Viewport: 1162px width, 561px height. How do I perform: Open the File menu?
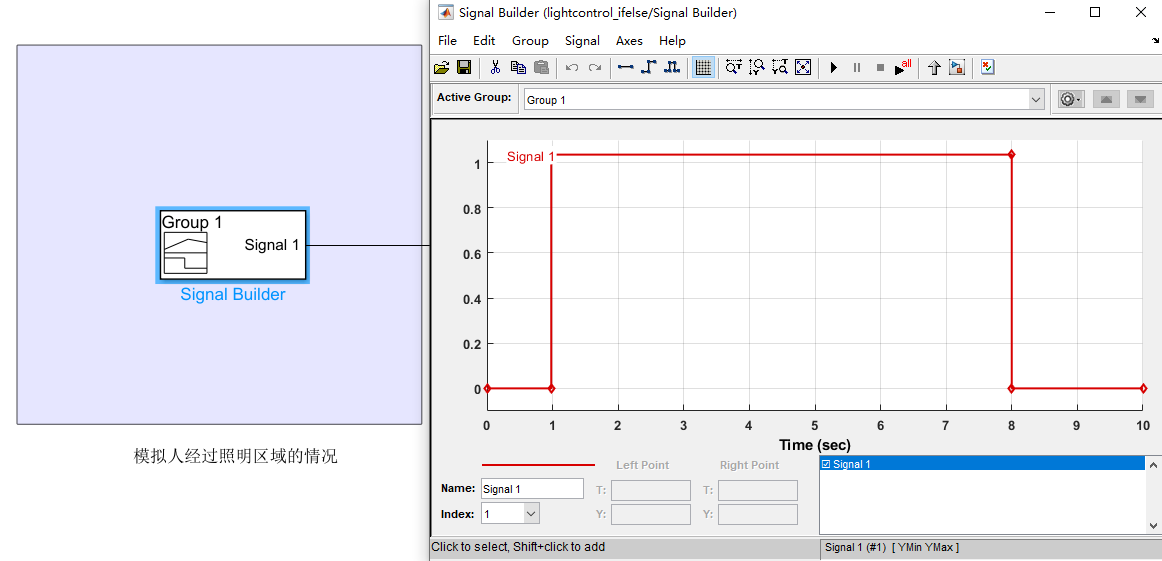(x=448, y=41)
